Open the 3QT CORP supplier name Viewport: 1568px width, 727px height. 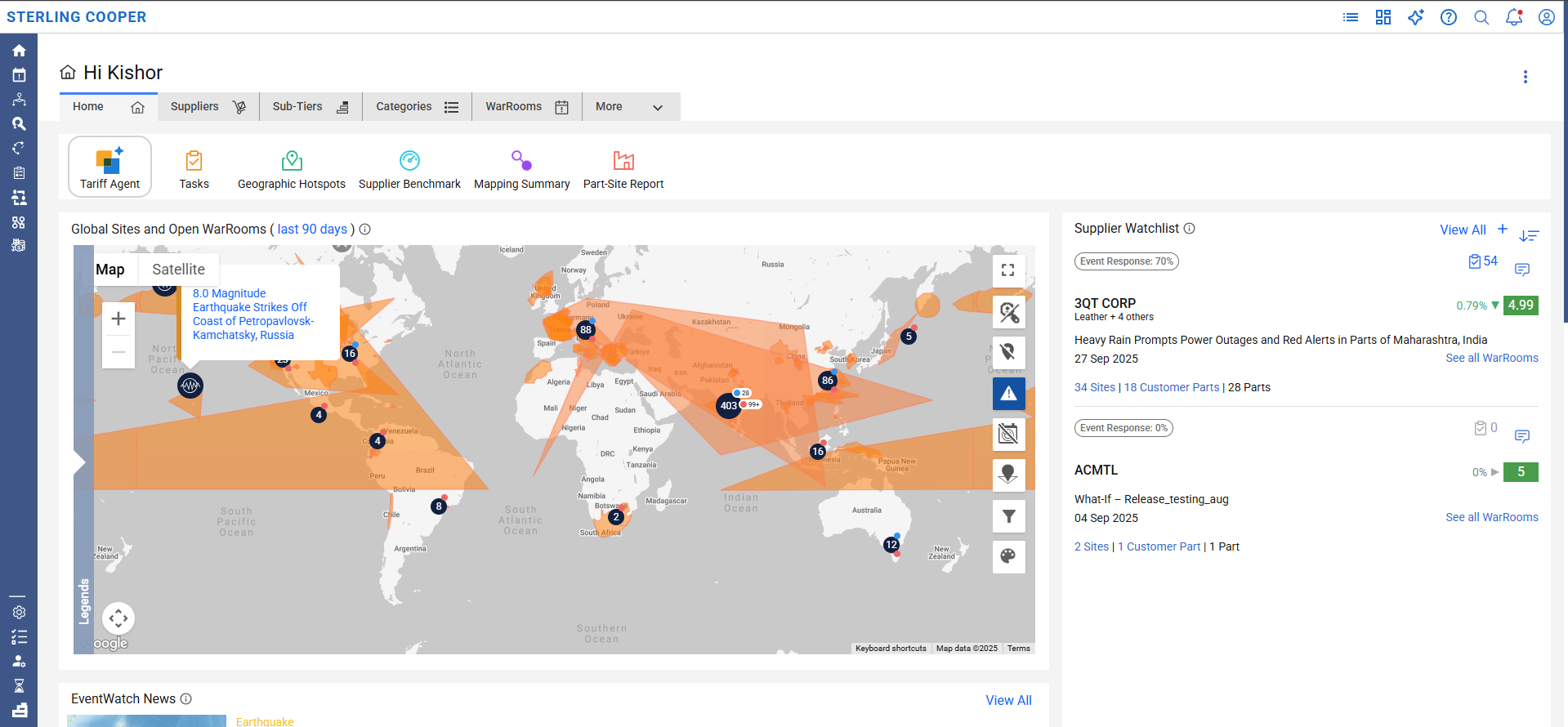(x=1105, y=303)
